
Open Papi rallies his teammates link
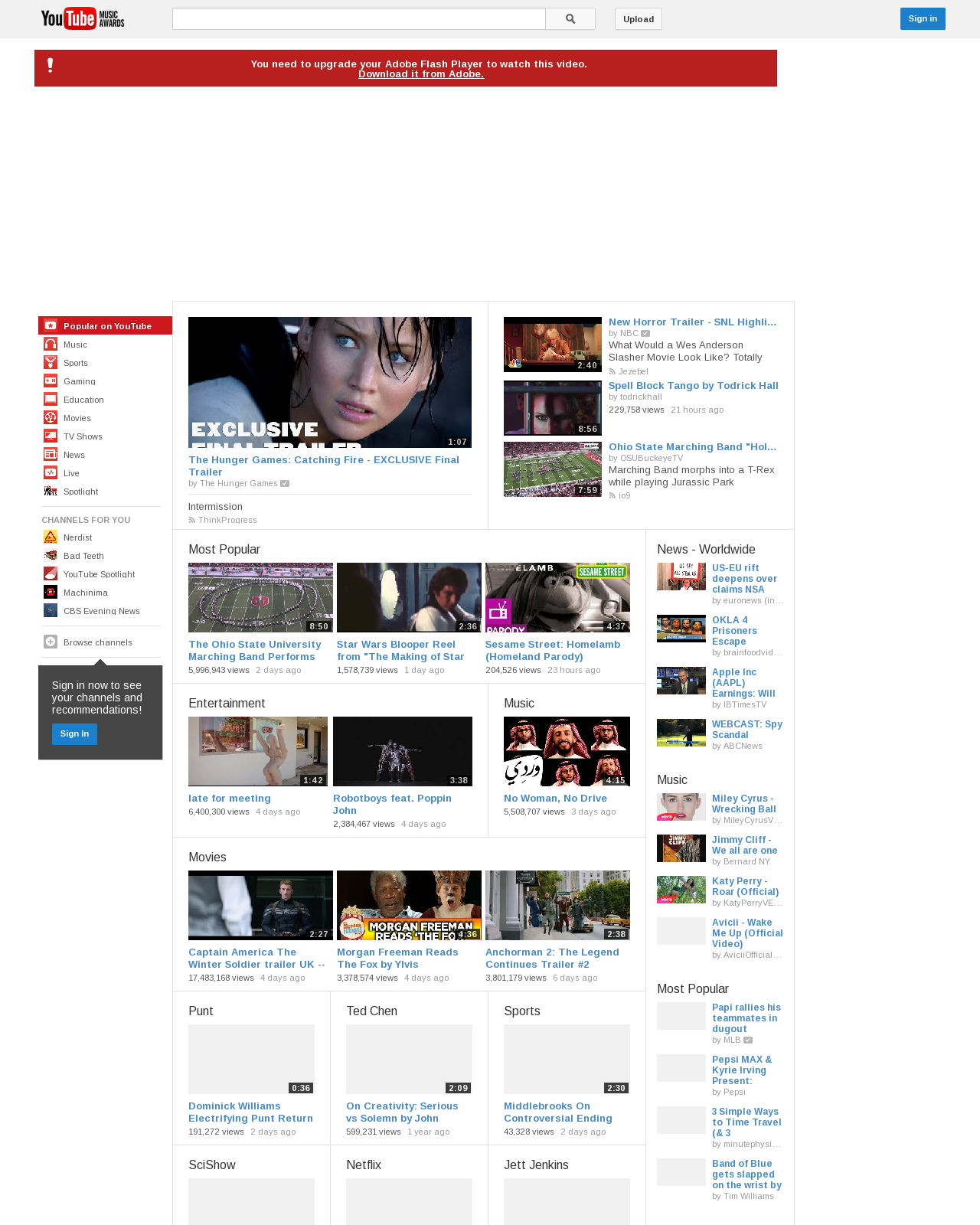tap(746, 1018)
